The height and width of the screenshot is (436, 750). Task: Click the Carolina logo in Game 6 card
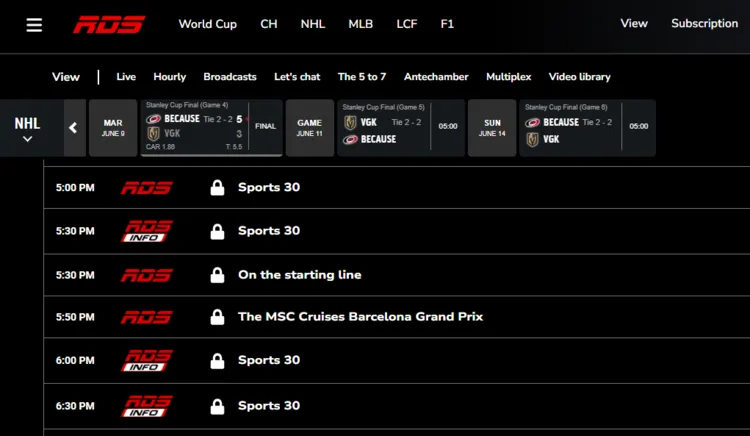tap(532, 123)
